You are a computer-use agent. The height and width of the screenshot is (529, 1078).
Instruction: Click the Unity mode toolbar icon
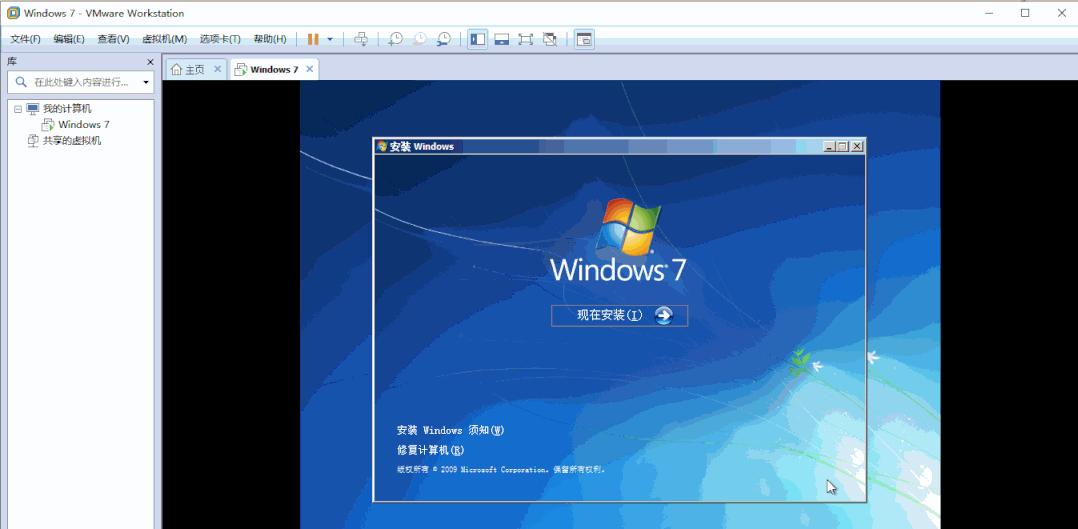pos(549,39)
